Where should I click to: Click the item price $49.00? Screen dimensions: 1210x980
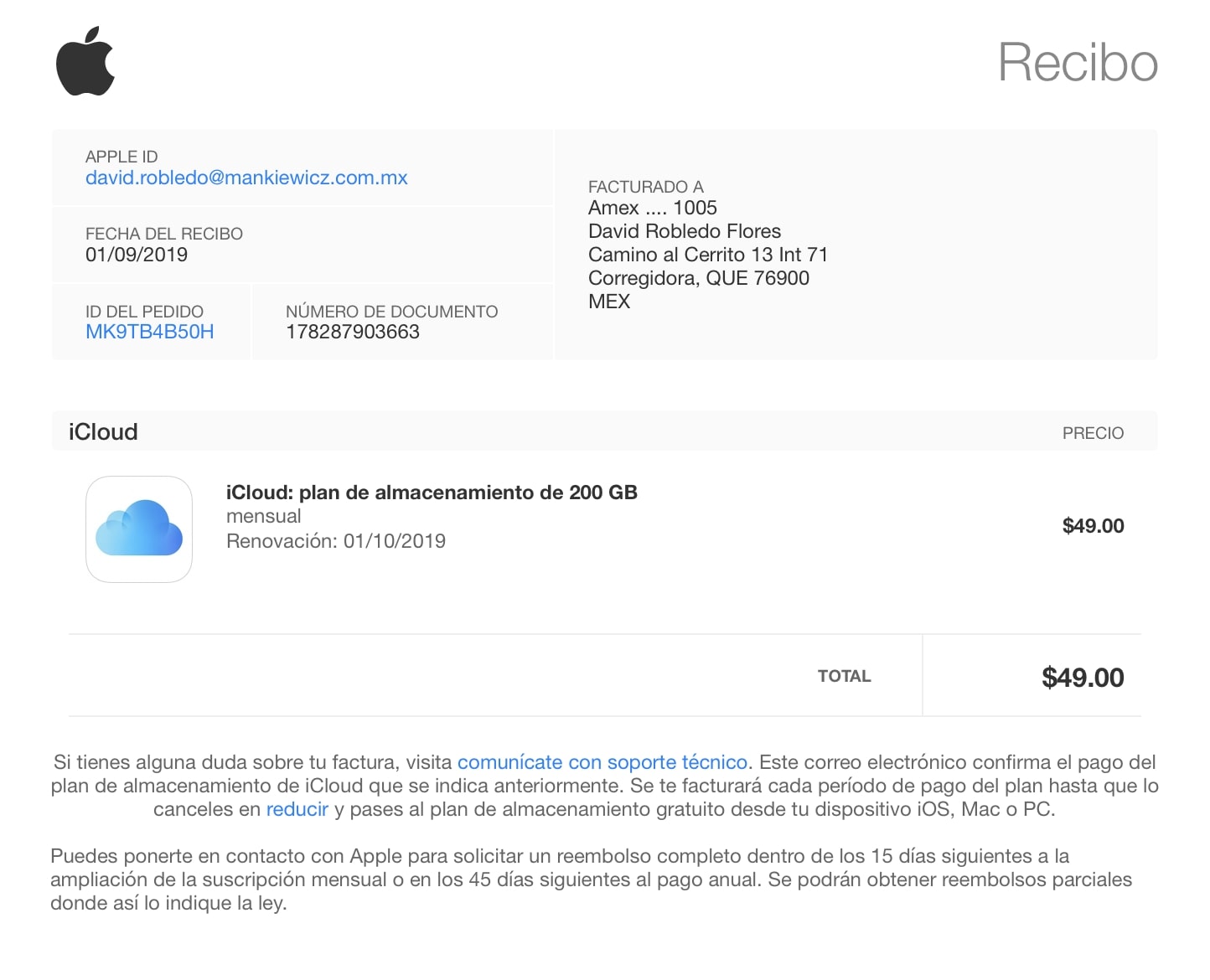coord(1094,526)
